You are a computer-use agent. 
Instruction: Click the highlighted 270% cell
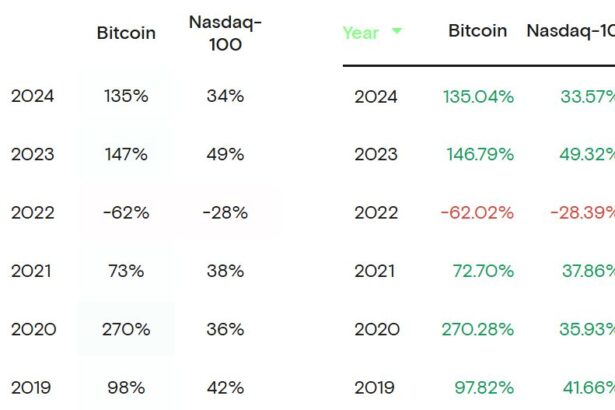click(126, 329)
